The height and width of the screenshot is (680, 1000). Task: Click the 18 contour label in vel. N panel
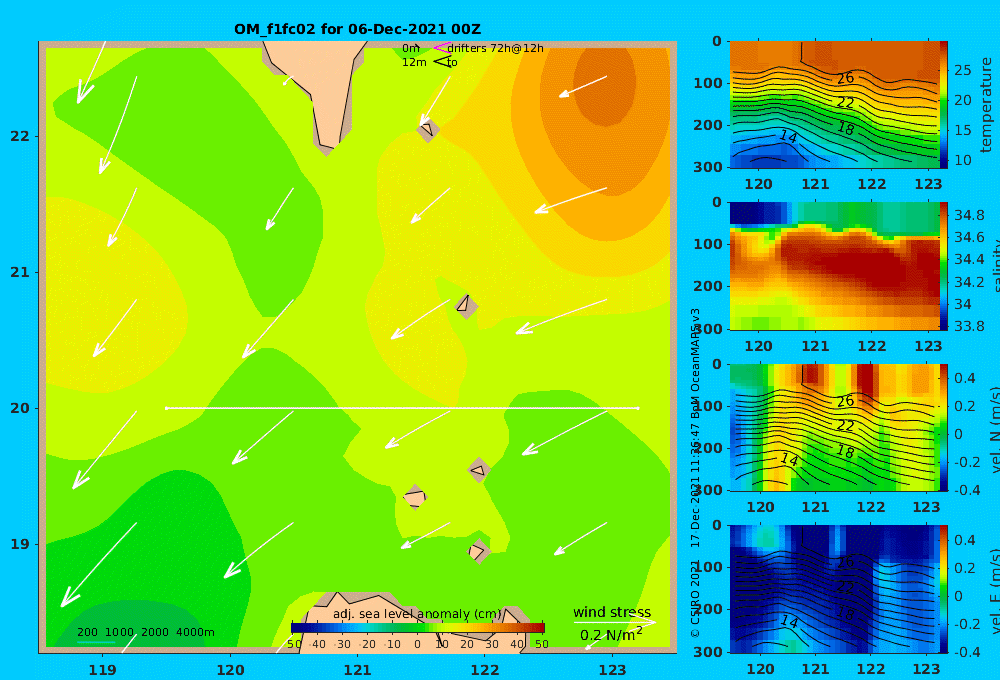(845, 452)
